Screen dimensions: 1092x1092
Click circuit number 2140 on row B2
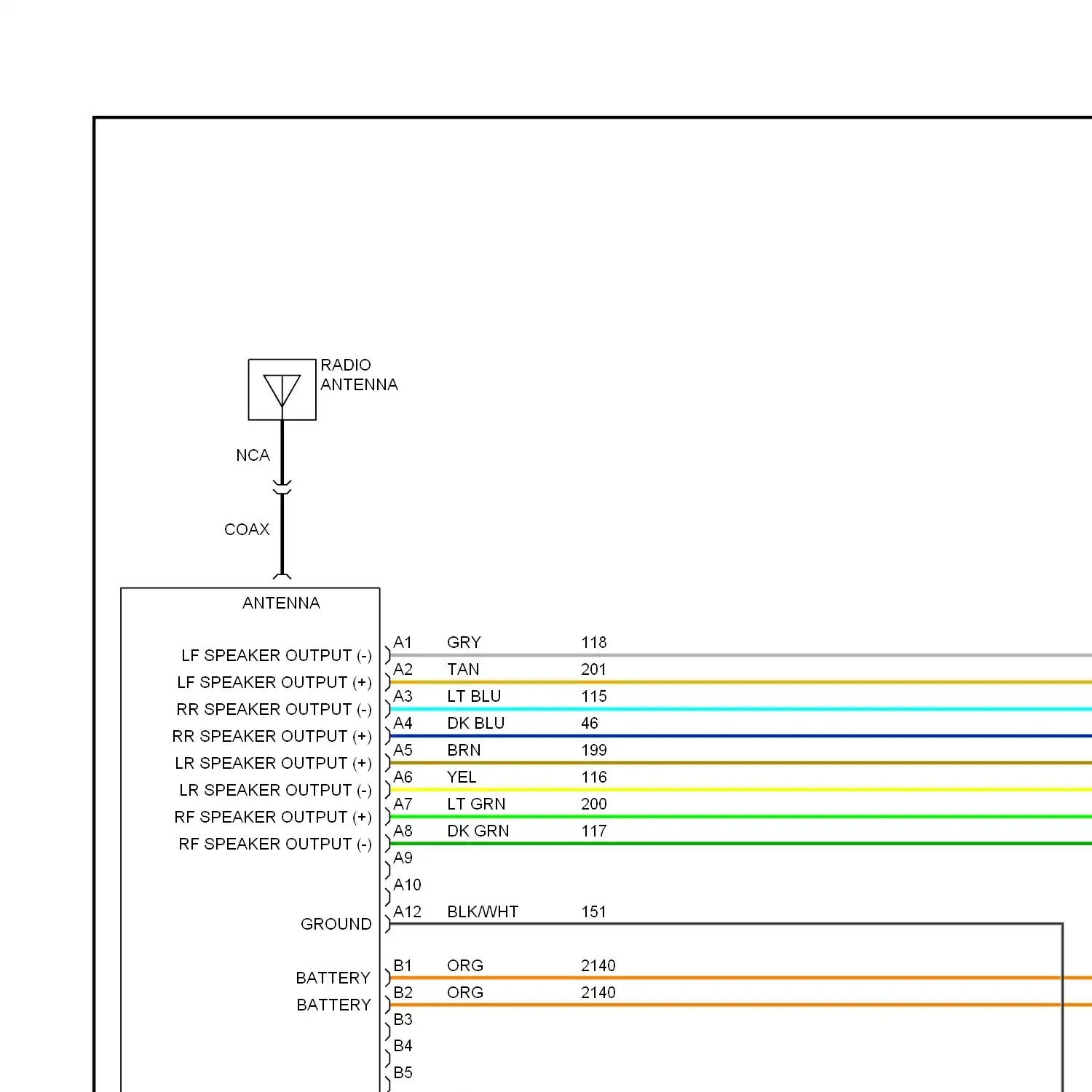(598, 993)
